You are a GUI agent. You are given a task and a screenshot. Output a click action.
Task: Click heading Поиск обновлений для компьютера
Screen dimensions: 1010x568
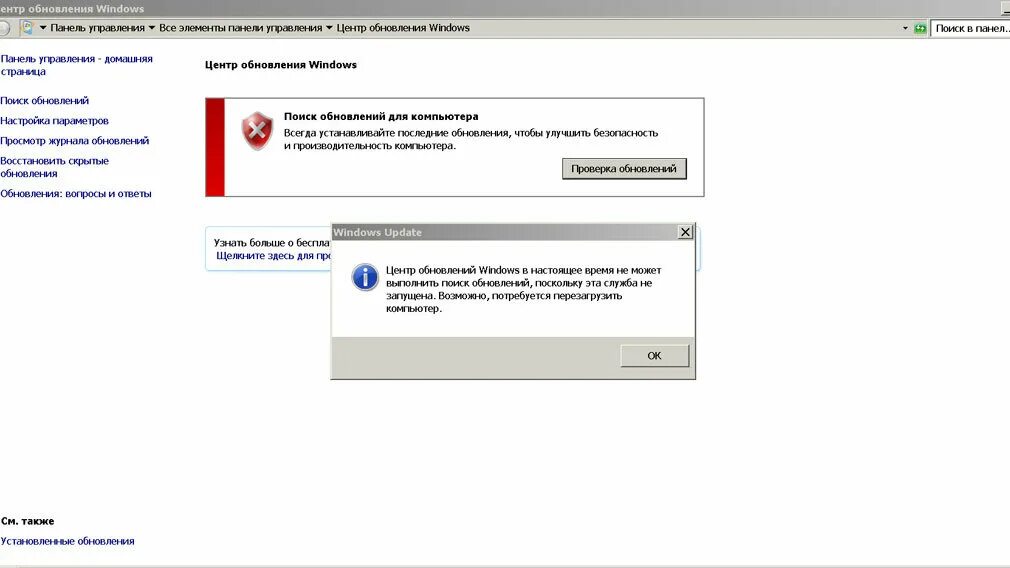pyautogui.click(x=381, y=117)
